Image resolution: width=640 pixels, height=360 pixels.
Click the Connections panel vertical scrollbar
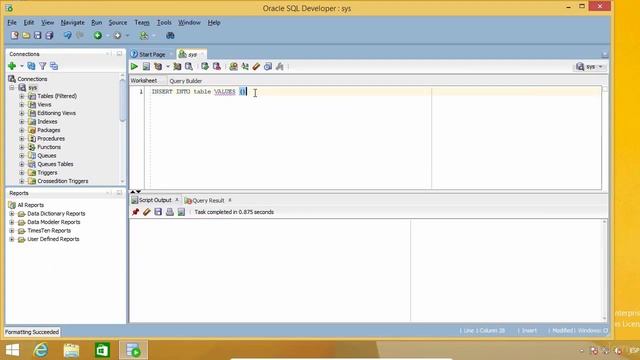click(x=122, y=100)
